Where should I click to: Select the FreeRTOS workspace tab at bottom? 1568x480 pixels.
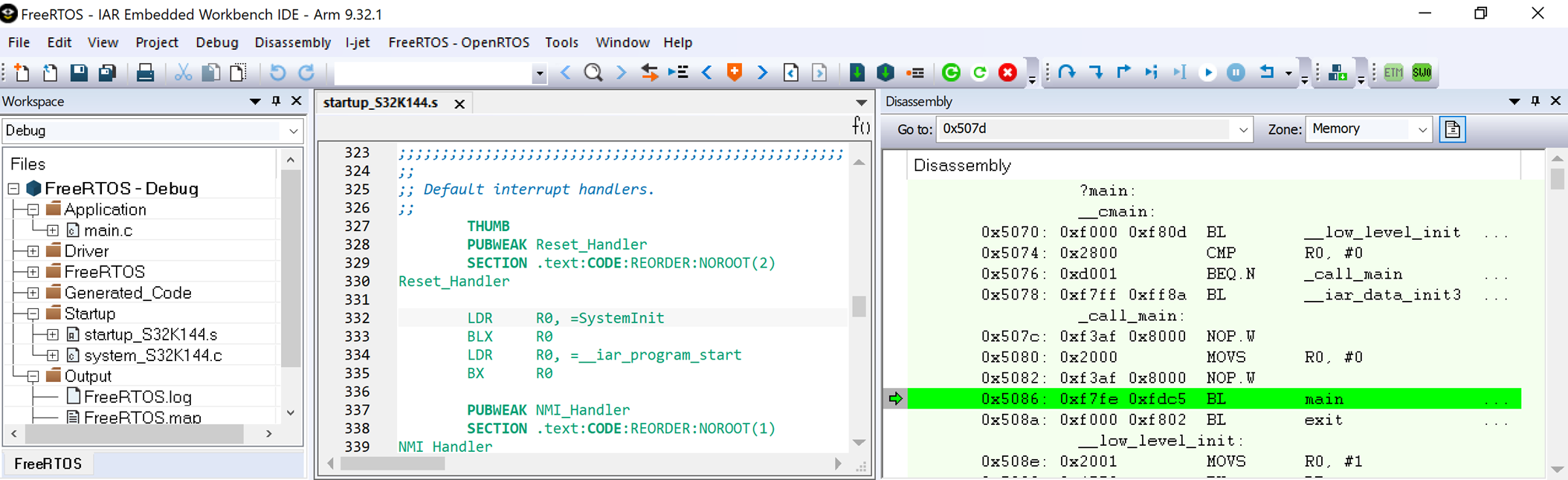48,464
